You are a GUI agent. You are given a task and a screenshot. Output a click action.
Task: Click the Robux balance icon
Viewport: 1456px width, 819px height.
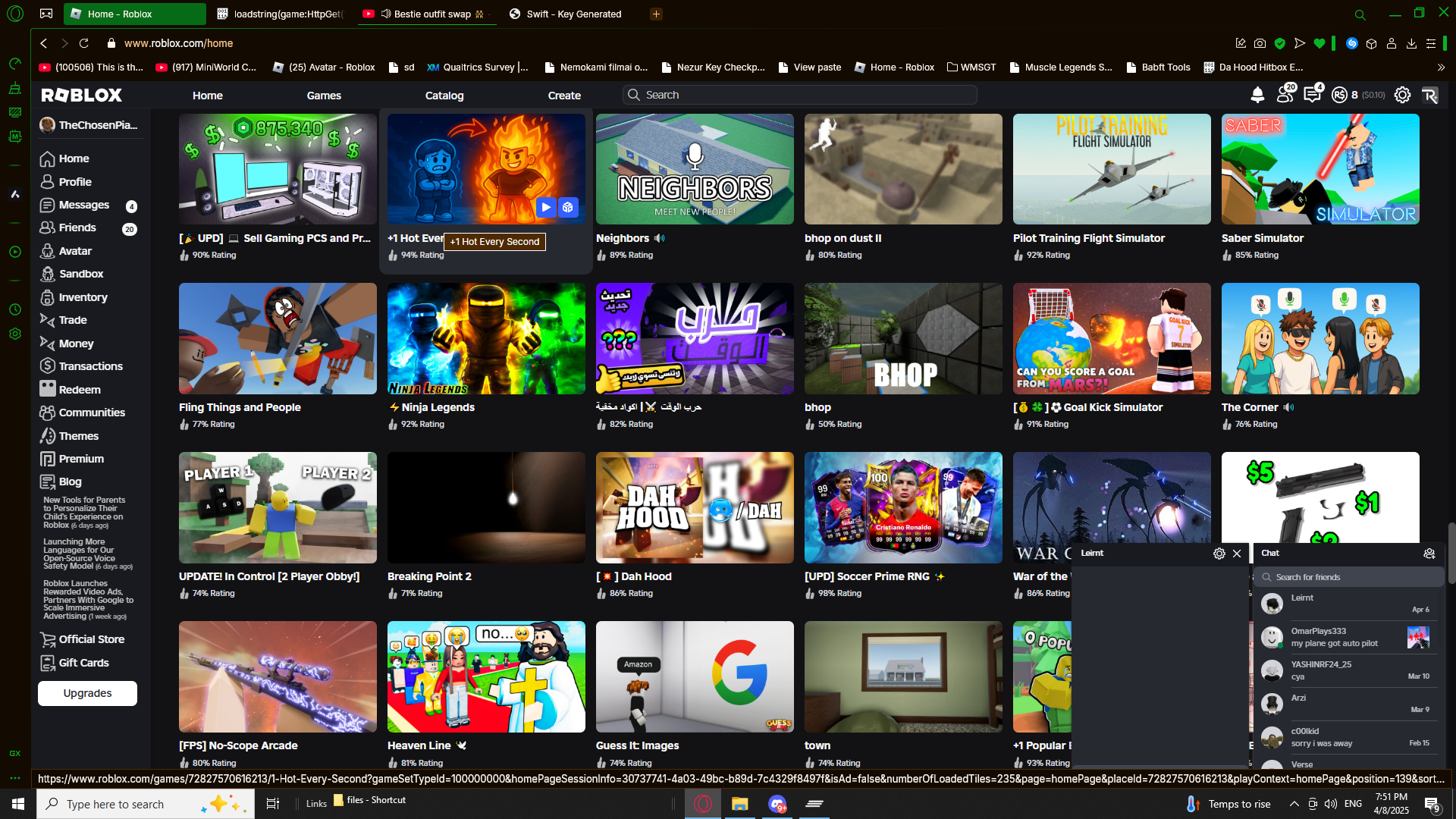click(1340, 95)
